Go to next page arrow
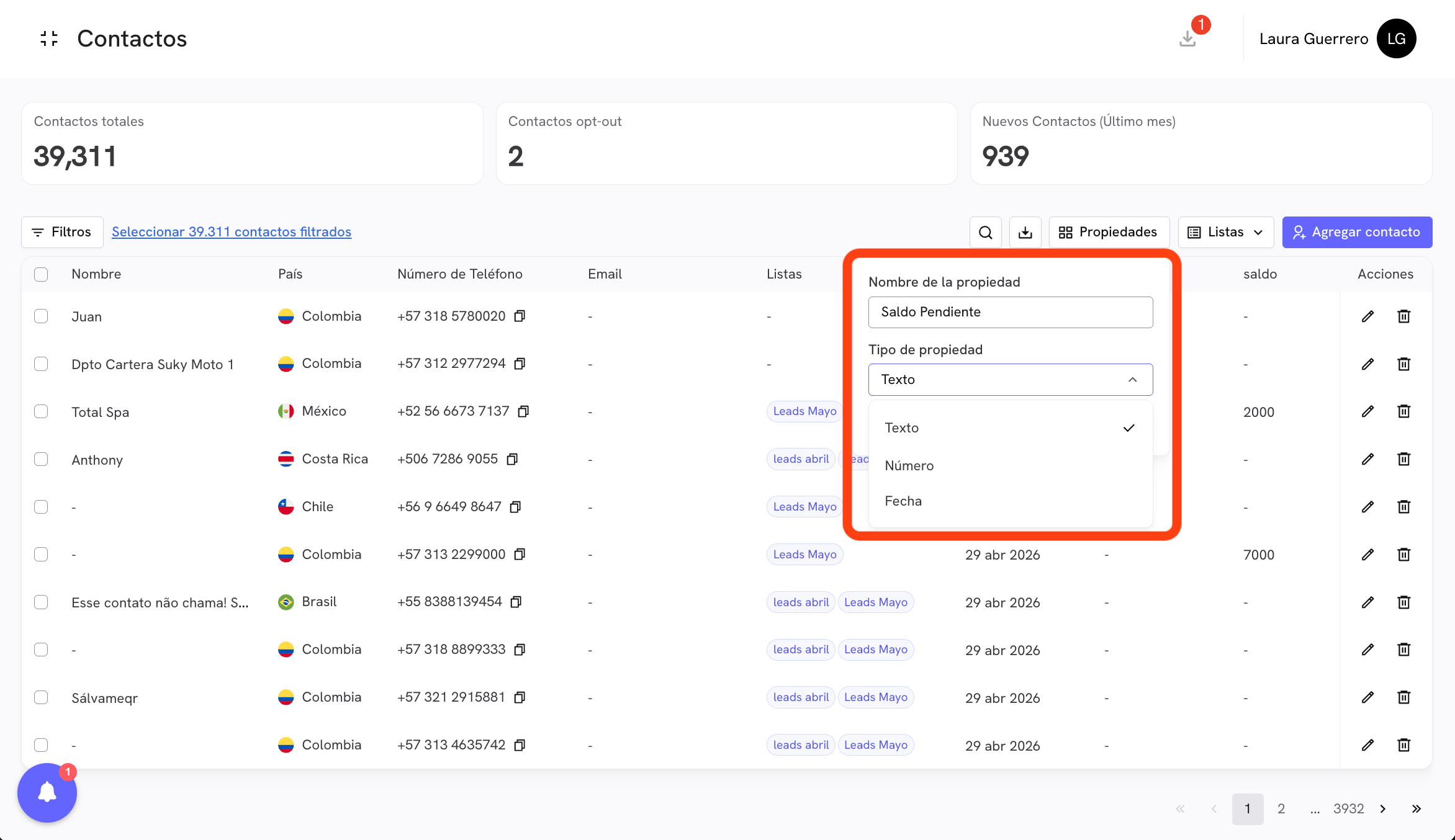 pyautogui.click(x=1383, y=808)
